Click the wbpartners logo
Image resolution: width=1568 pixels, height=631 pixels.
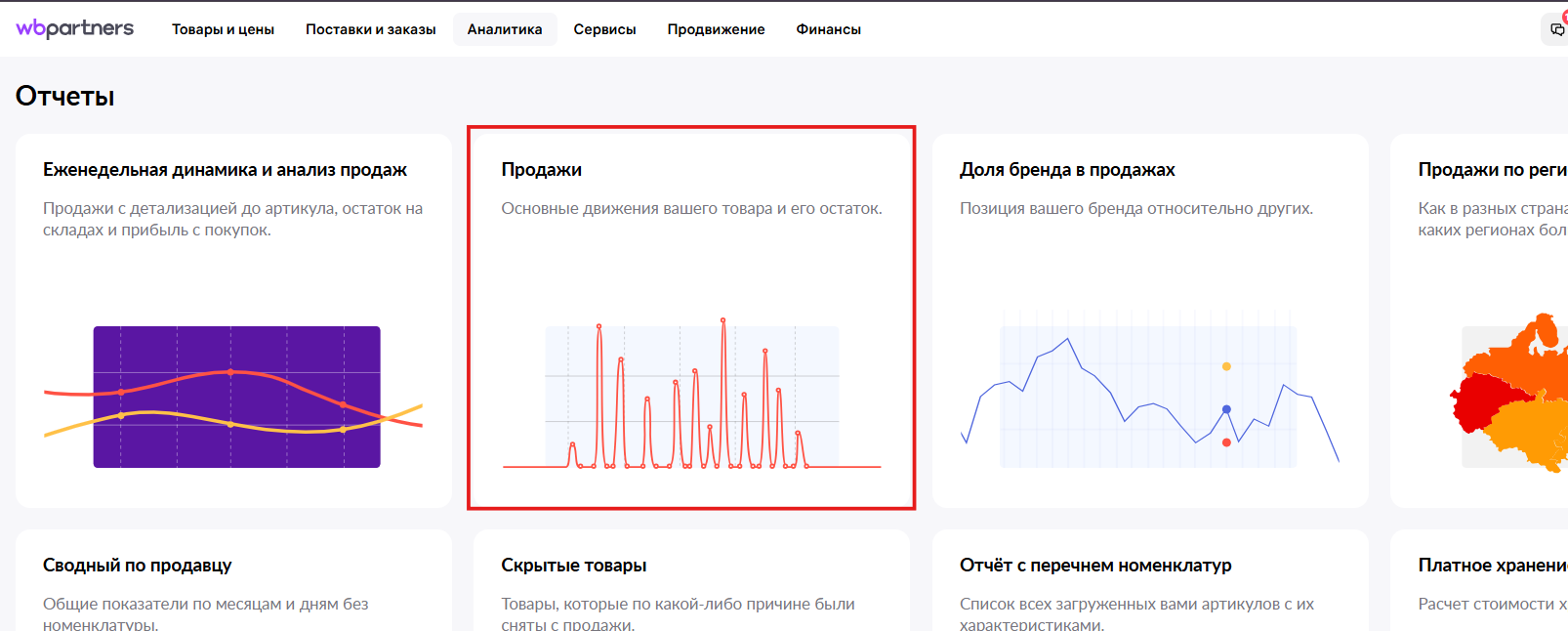tap(75, 28)
